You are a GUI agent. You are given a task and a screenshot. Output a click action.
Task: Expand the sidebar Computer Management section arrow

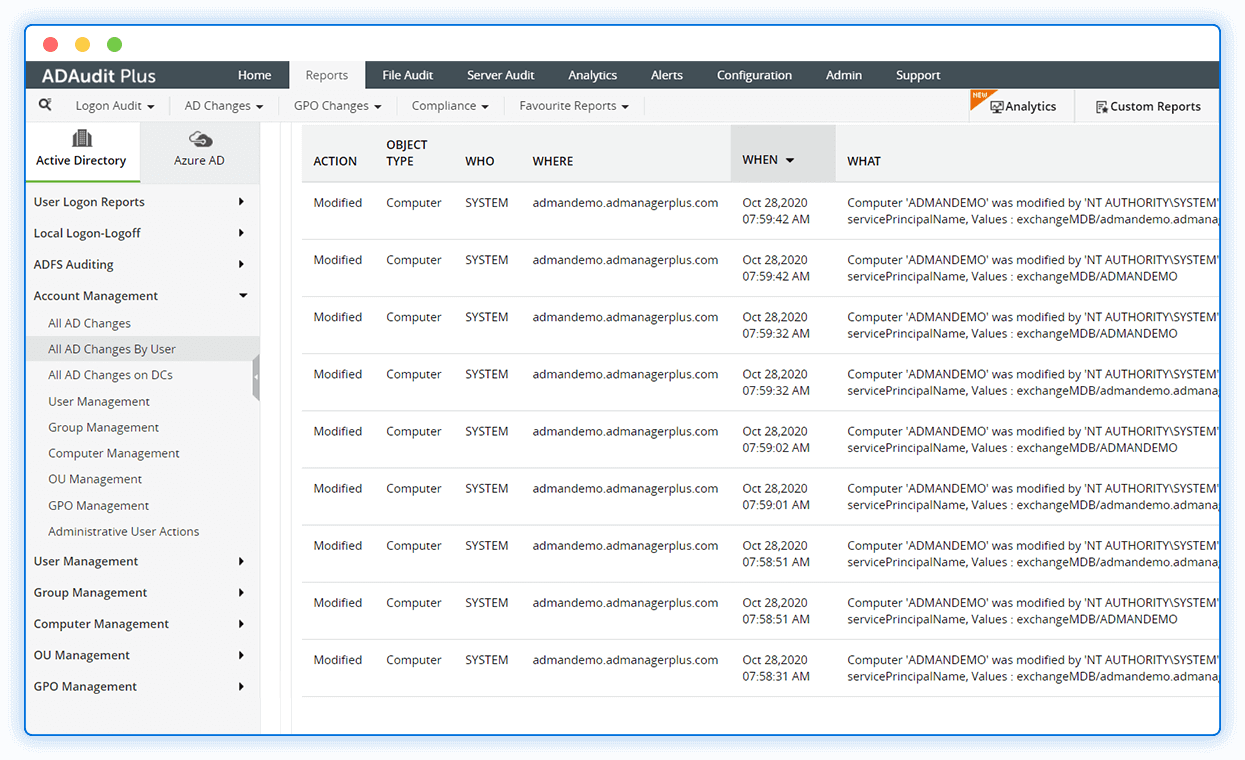click(x=241, y=624)
